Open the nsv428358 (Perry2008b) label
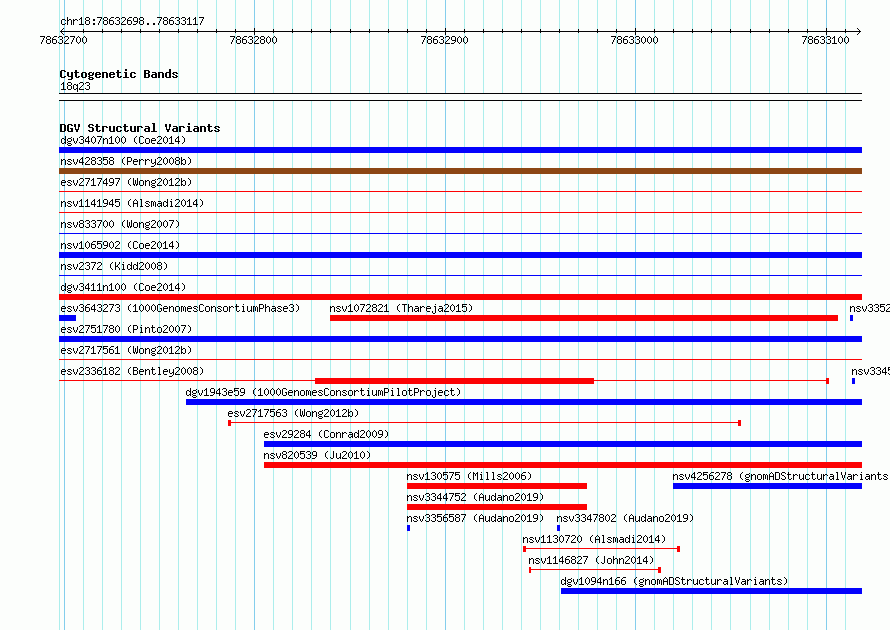890x630 pixels. tap(126, 161)
